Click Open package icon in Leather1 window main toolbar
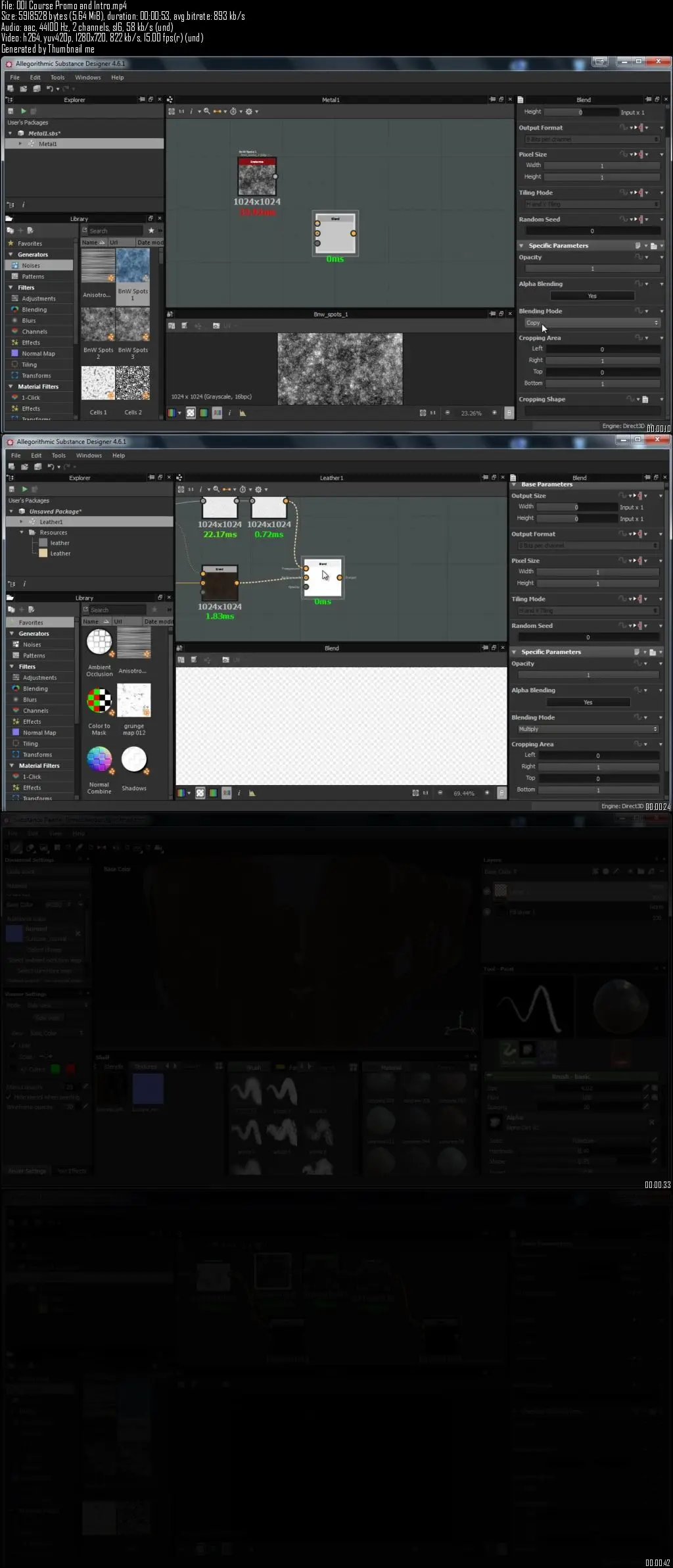Screen dimensions: 673x1568 [x=24, y=467]
